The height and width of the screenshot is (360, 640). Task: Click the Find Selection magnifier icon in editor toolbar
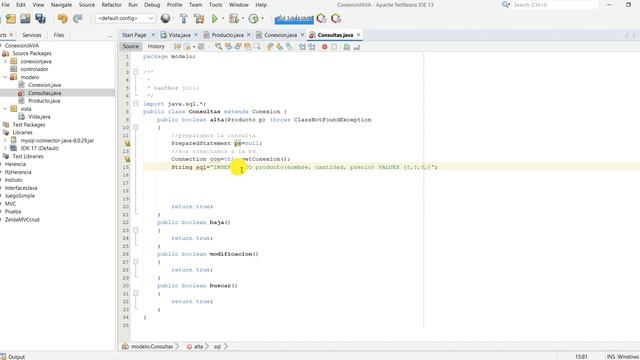(x=218, y=47)
